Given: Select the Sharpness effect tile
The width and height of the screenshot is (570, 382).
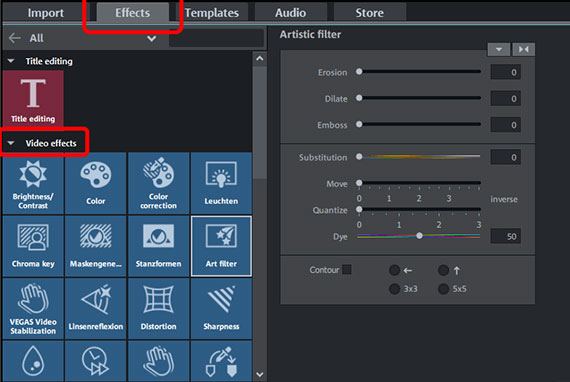Looking at the screenshot, I should pyautogui.click(x=221, y=309).
